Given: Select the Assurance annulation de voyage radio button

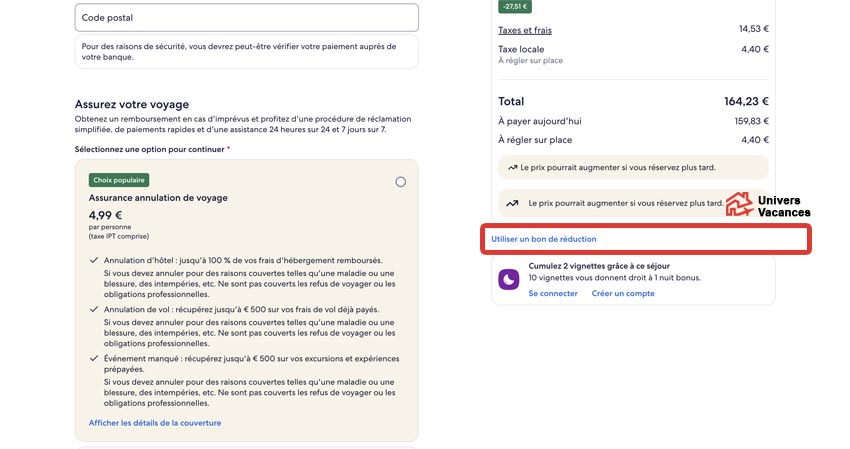Looking at the screenshot, I should 401,182.
